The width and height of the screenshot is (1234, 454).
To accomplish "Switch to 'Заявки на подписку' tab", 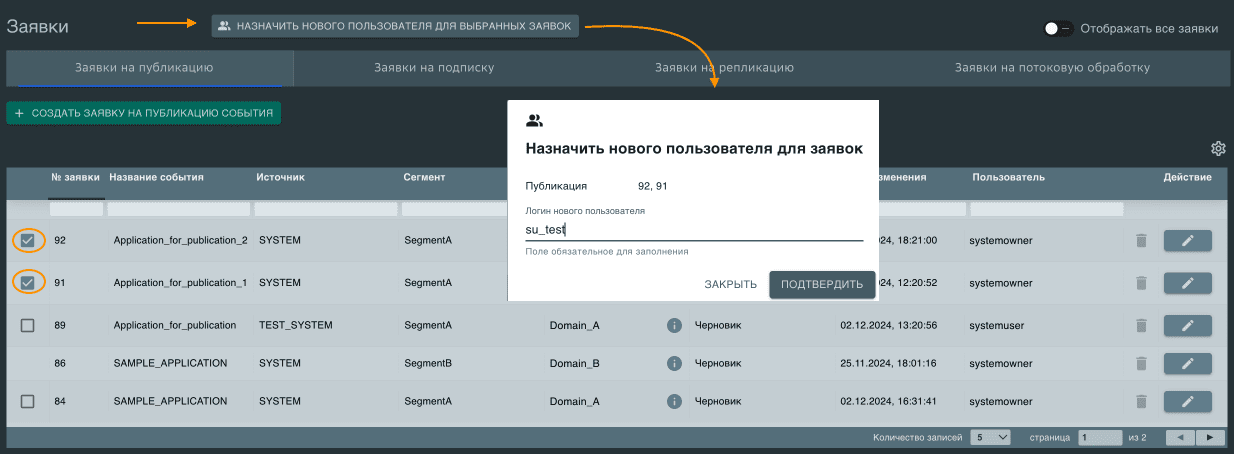I will [x=434, y=68].
